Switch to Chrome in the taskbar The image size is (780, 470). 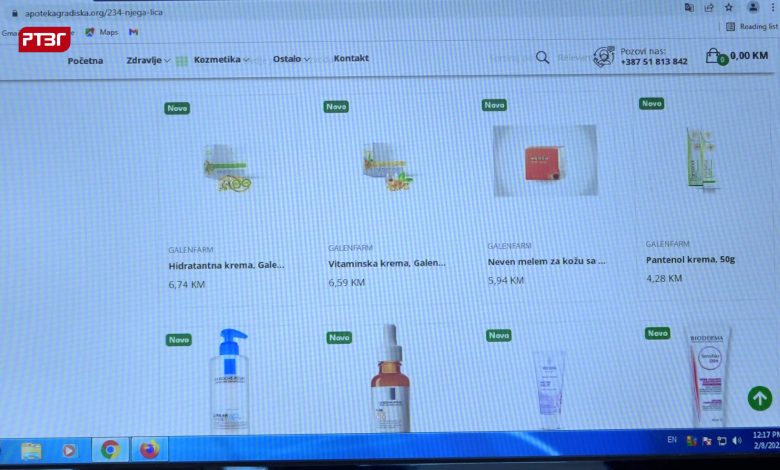(x=110, y=450)
